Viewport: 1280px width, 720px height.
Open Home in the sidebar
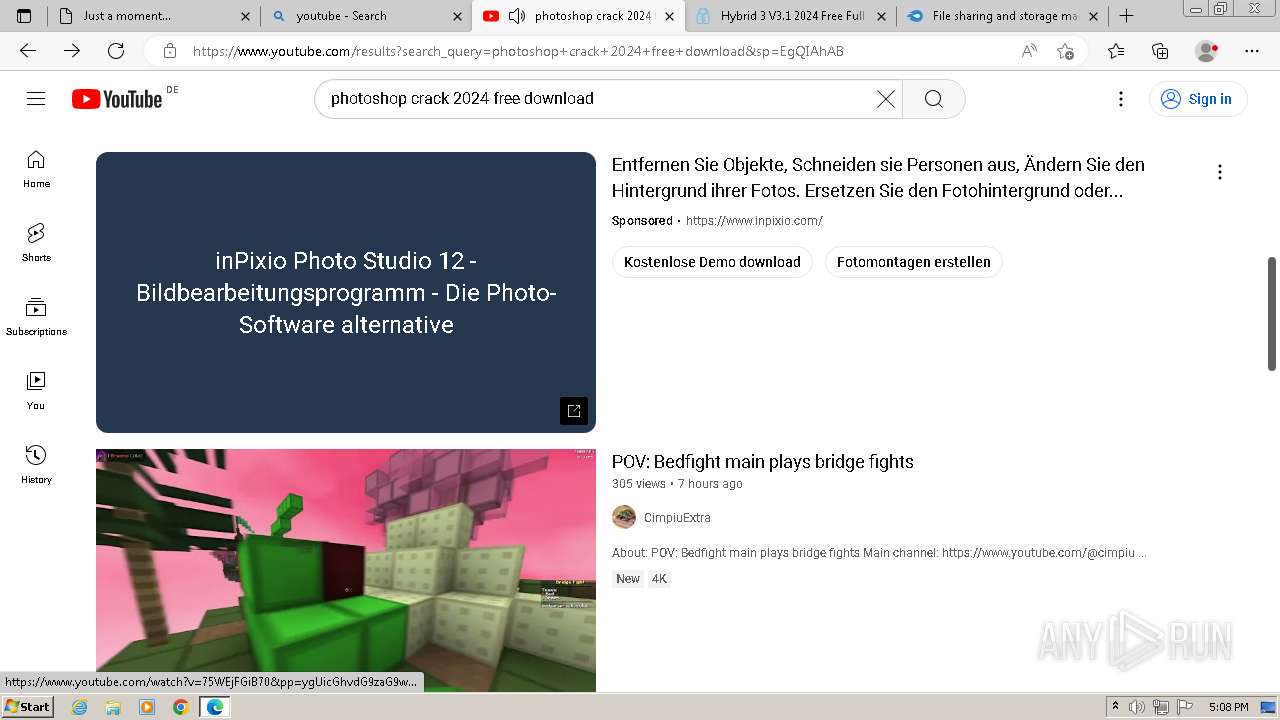click(x=36, y=169)
